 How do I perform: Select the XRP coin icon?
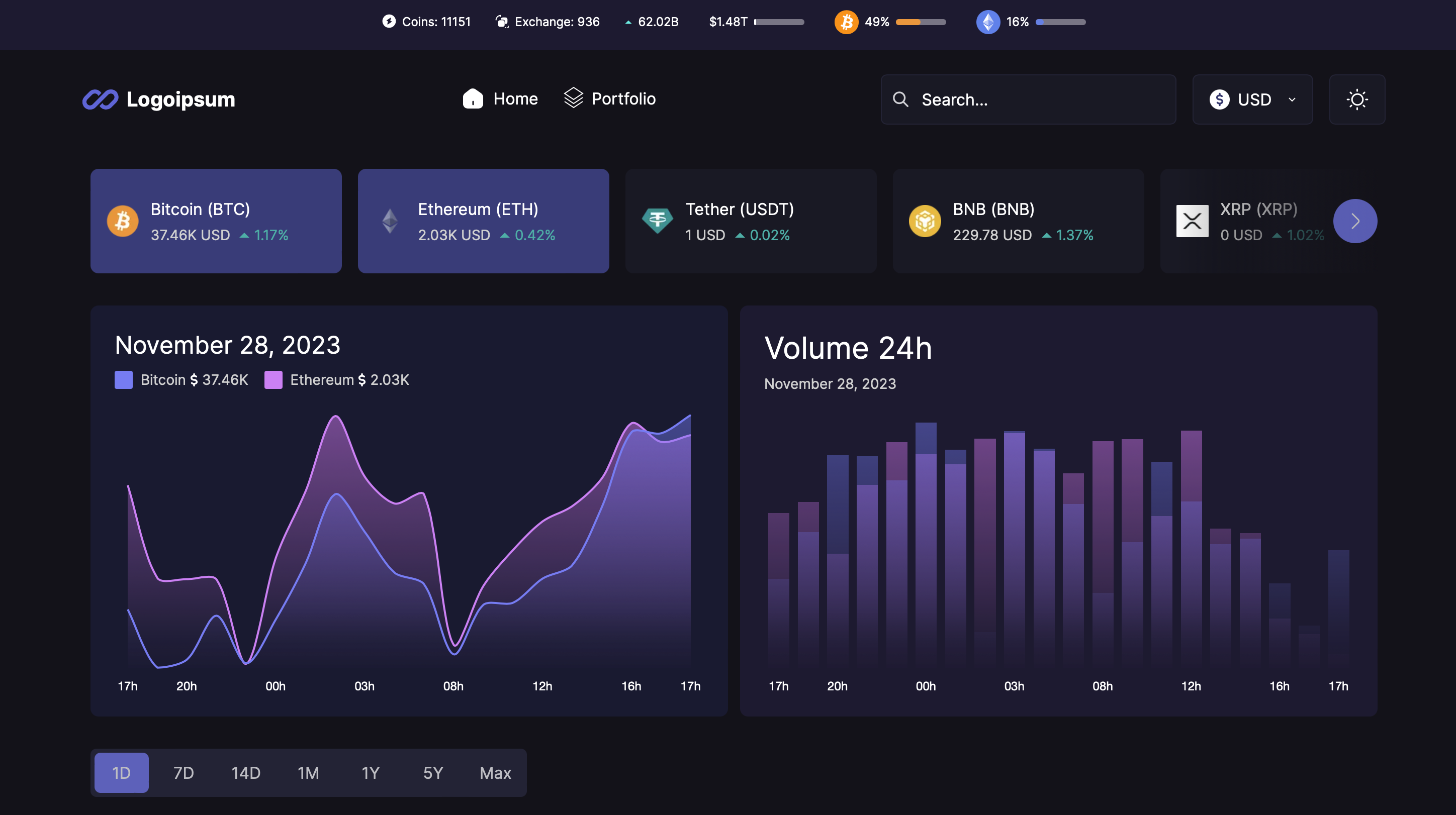tap(1193, 221)
